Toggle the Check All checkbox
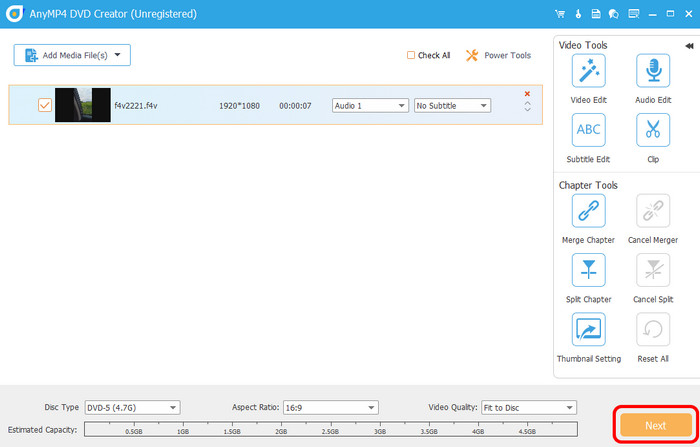This screenshot has width=700, height=447. tap(411, 55)
